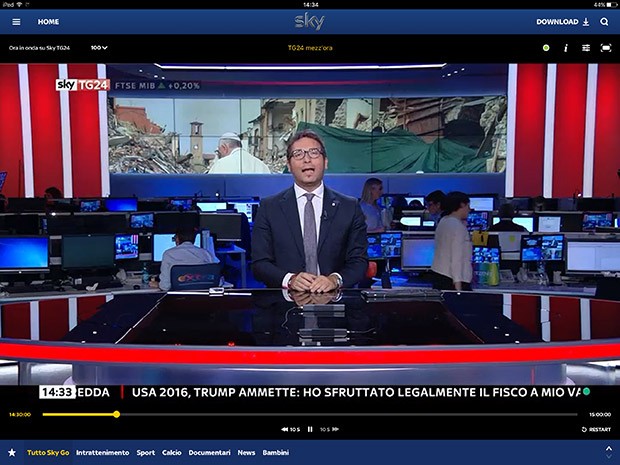Viewport: 620px width, 465px height.
Task: Select News tab
Action: 246,452
